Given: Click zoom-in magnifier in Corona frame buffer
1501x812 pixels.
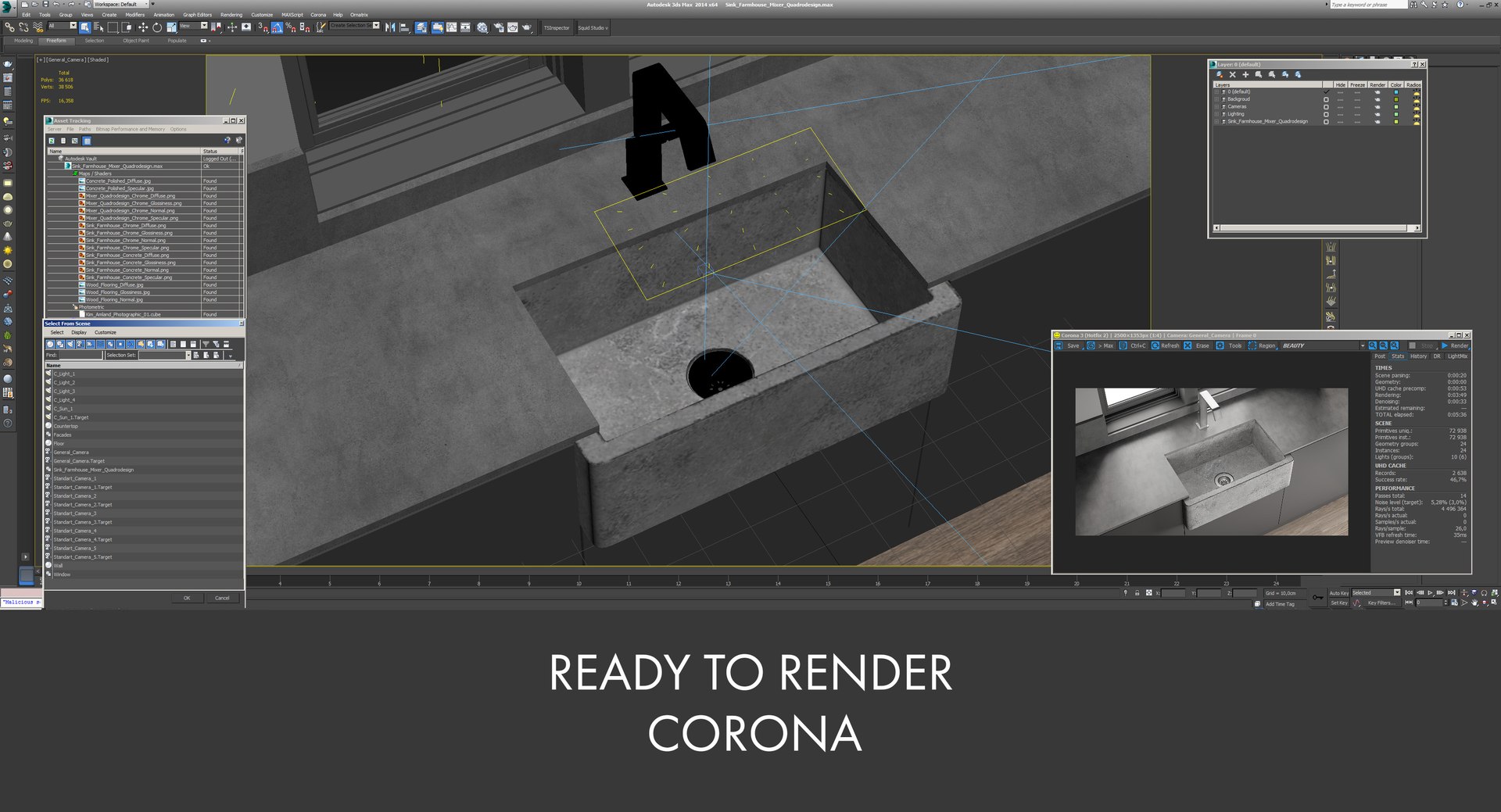Looking at the screenshot, I should coord(1372,345).
